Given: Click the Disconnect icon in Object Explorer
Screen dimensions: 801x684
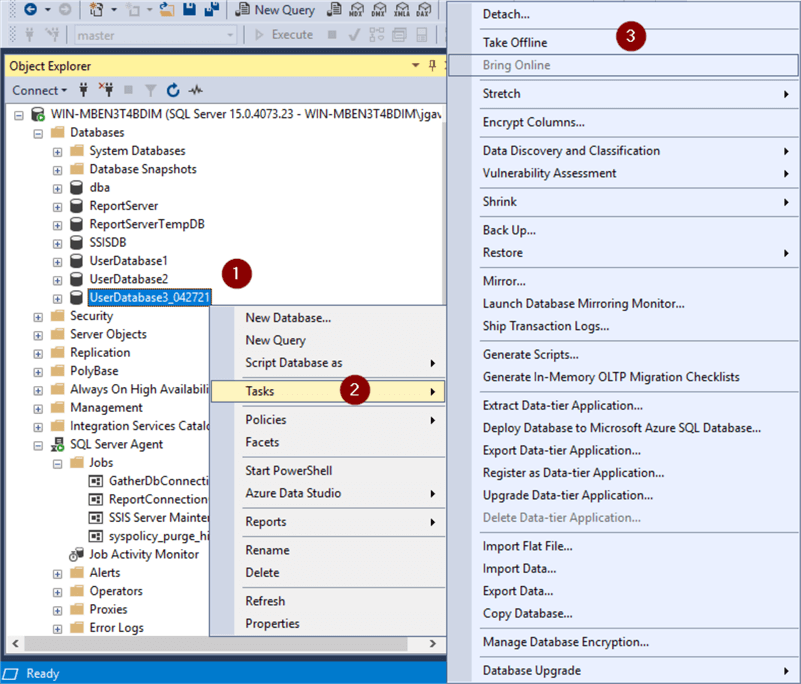Looking at the screenshot, I should tap(105, 90).
